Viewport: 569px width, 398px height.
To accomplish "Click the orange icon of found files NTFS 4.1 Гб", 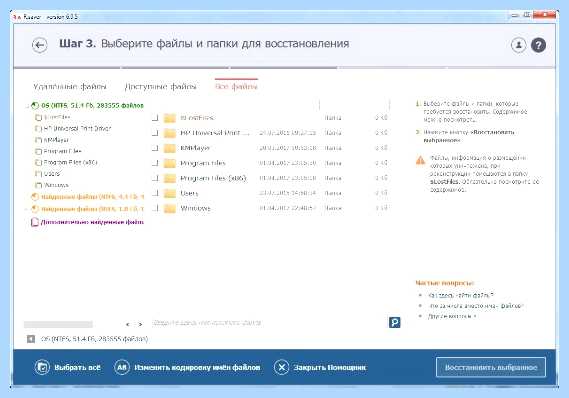I will 35,197.
